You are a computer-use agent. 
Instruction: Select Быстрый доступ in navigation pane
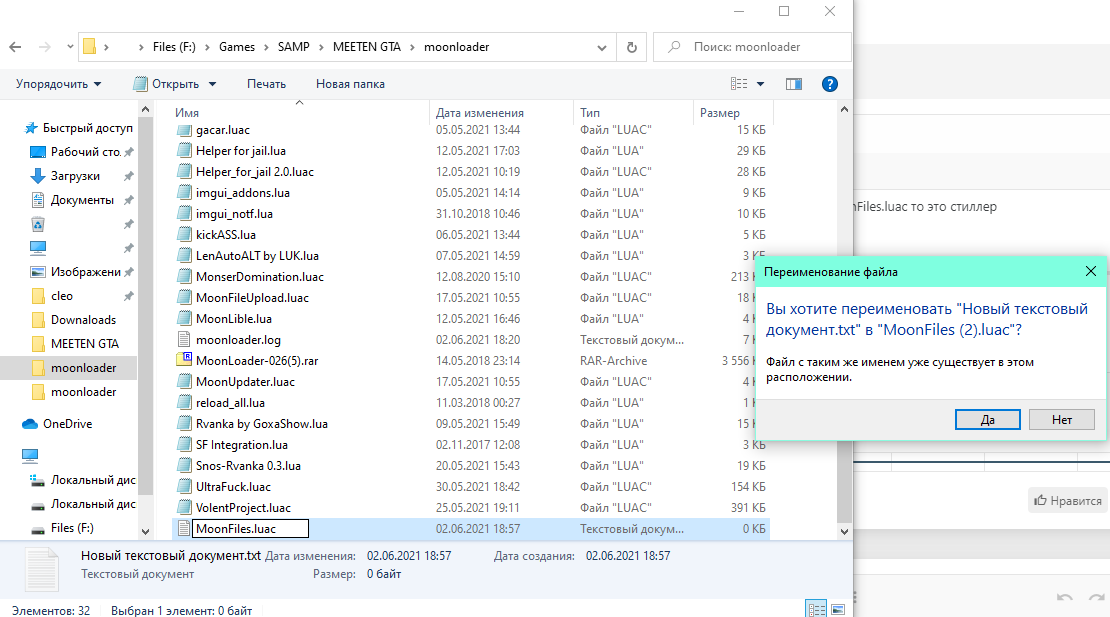pos(79,128)
